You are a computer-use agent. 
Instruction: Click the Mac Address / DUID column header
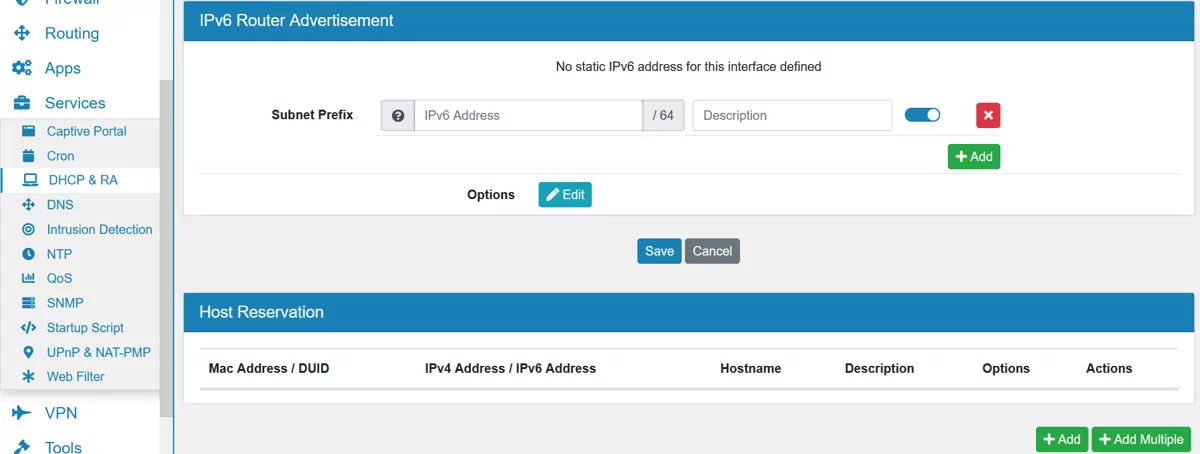pos(269,368)
